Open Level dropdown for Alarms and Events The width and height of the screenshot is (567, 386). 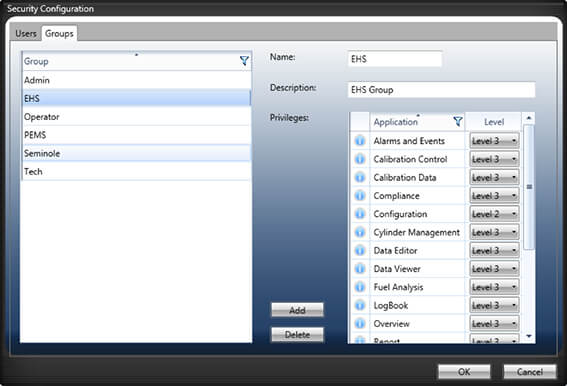494,141
